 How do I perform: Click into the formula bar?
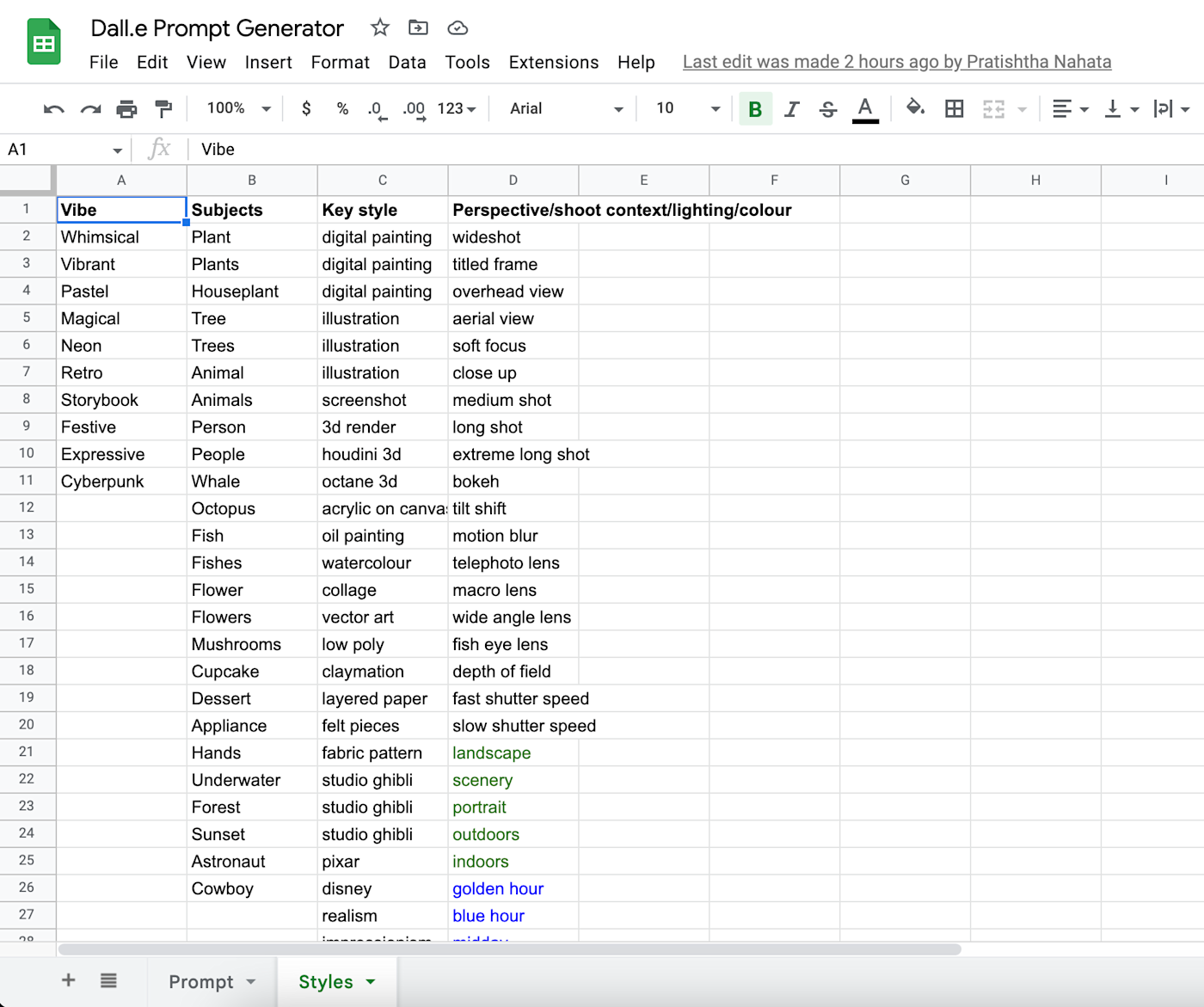pyautogui.click(x=697, y=150)
